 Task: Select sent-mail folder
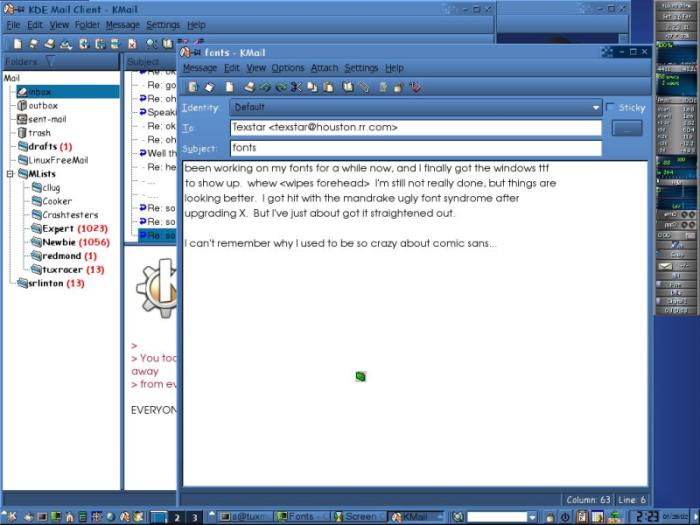42,119
